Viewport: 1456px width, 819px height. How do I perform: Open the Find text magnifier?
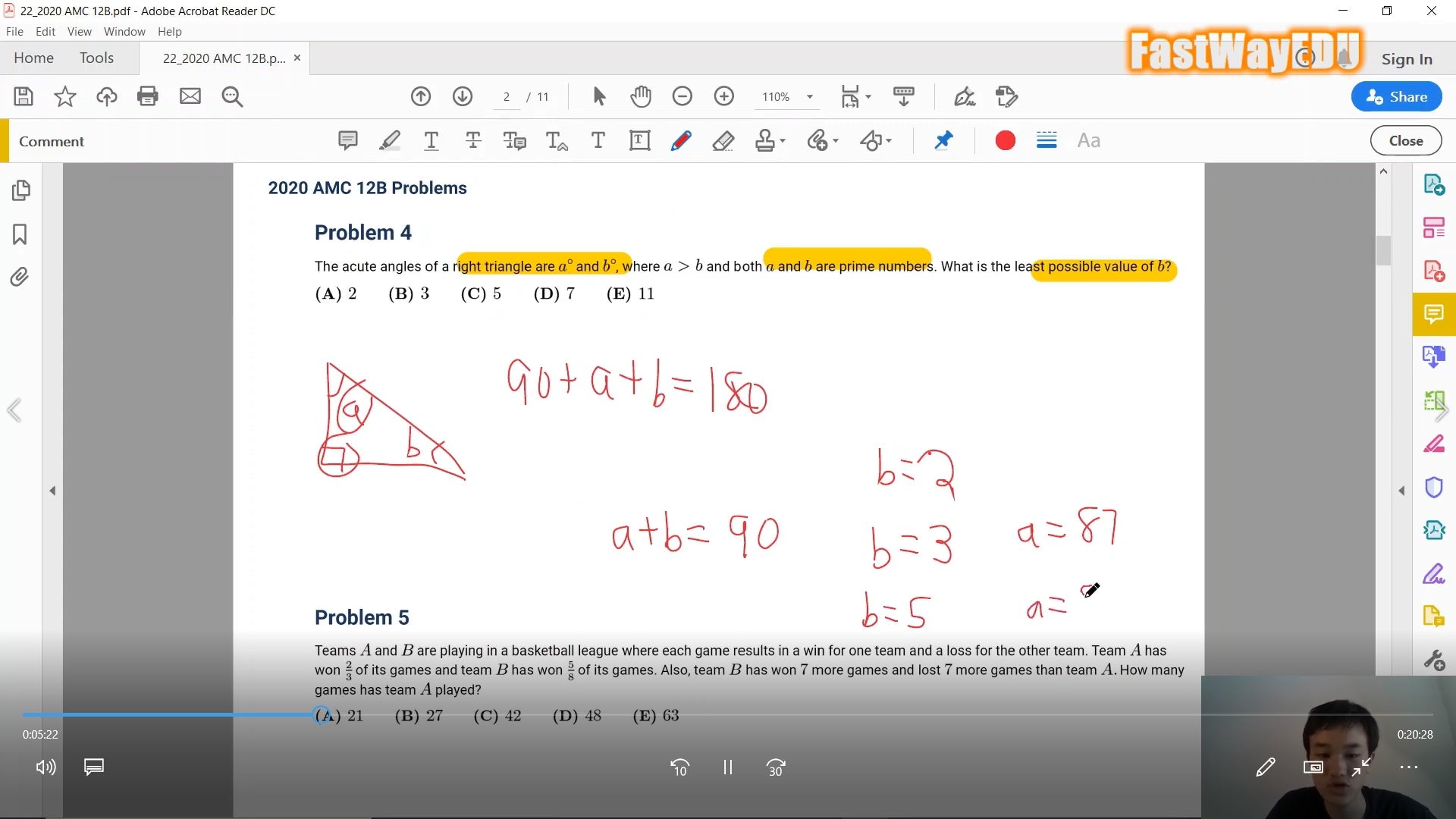(232, 96)
